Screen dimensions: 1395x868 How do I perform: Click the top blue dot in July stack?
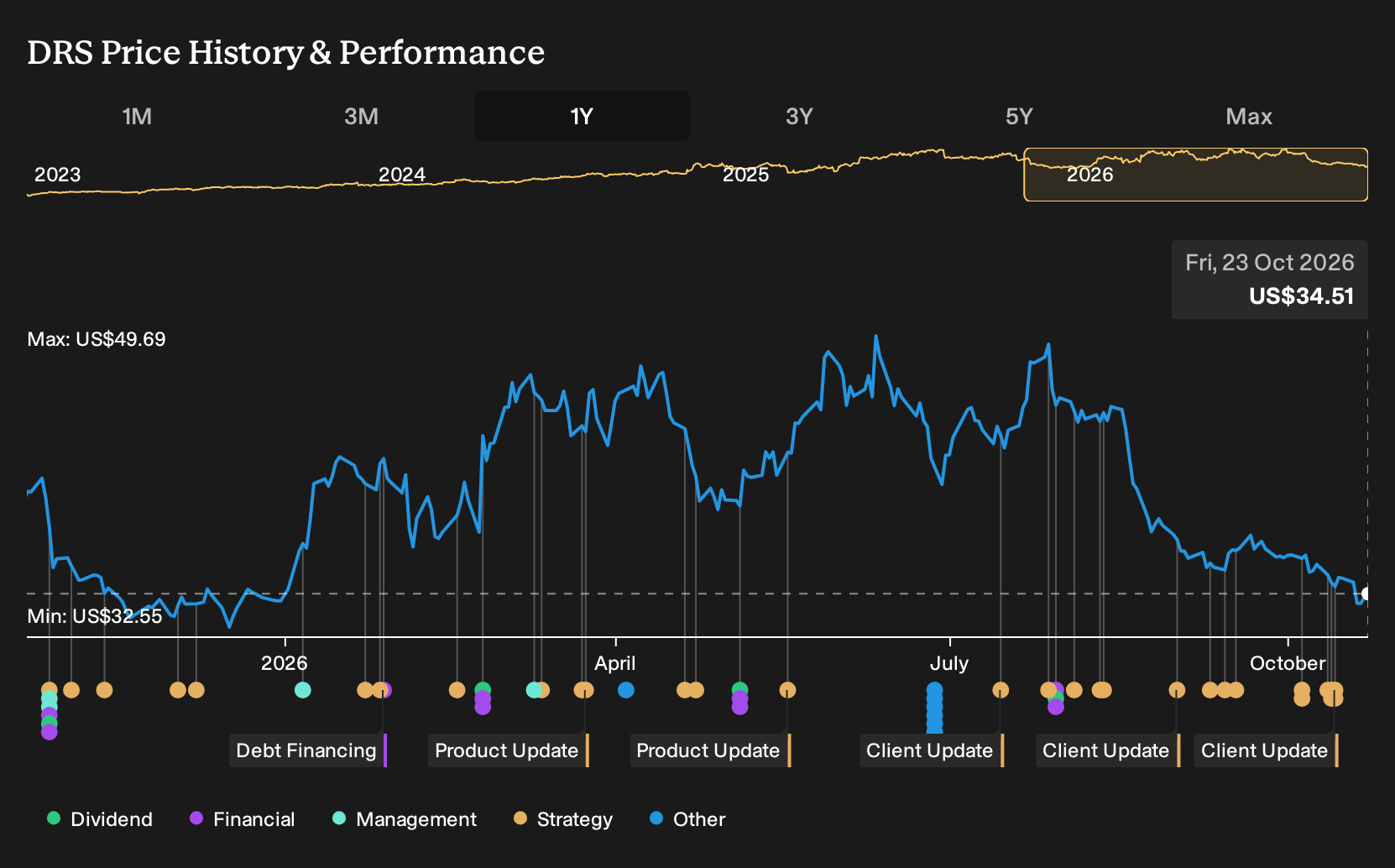[x=934, y=690]
